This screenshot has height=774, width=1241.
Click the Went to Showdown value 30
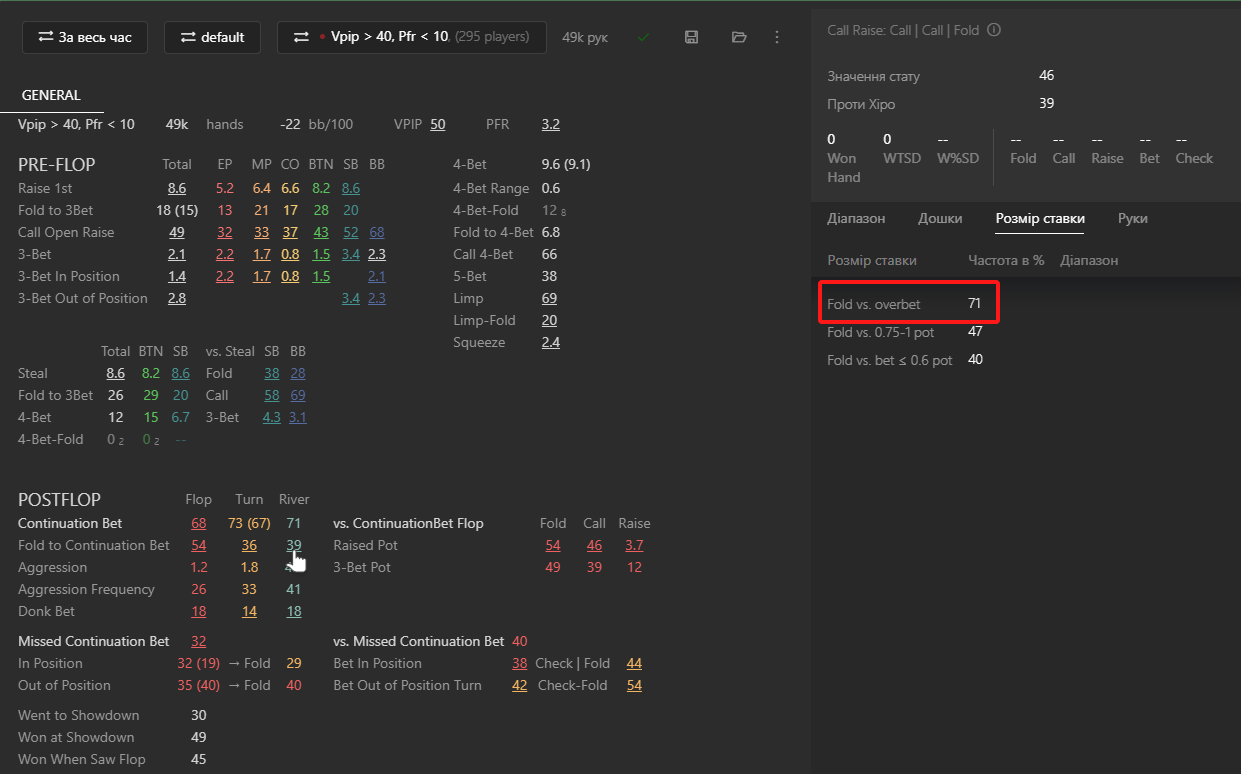(x=199, y=715)
